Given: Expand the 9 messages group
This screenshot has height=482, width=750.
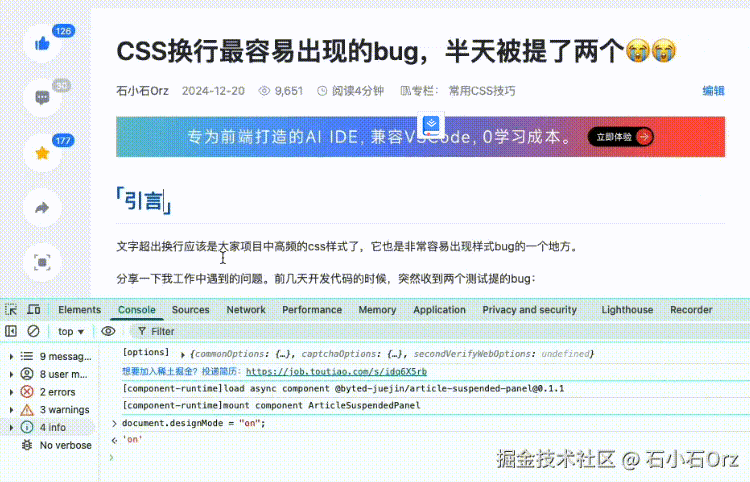Looking at the screenshot, I should click(11, 356).
